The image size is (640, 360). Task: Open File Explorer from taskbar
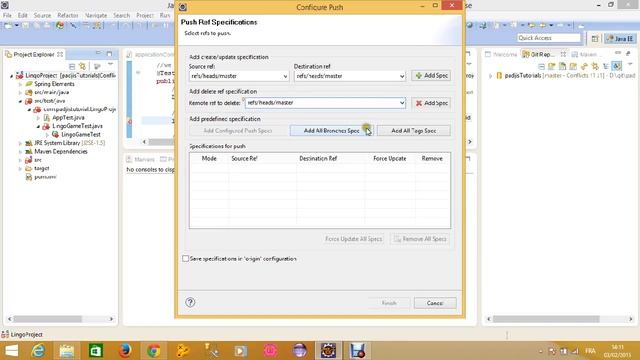[x=67, y=351]
